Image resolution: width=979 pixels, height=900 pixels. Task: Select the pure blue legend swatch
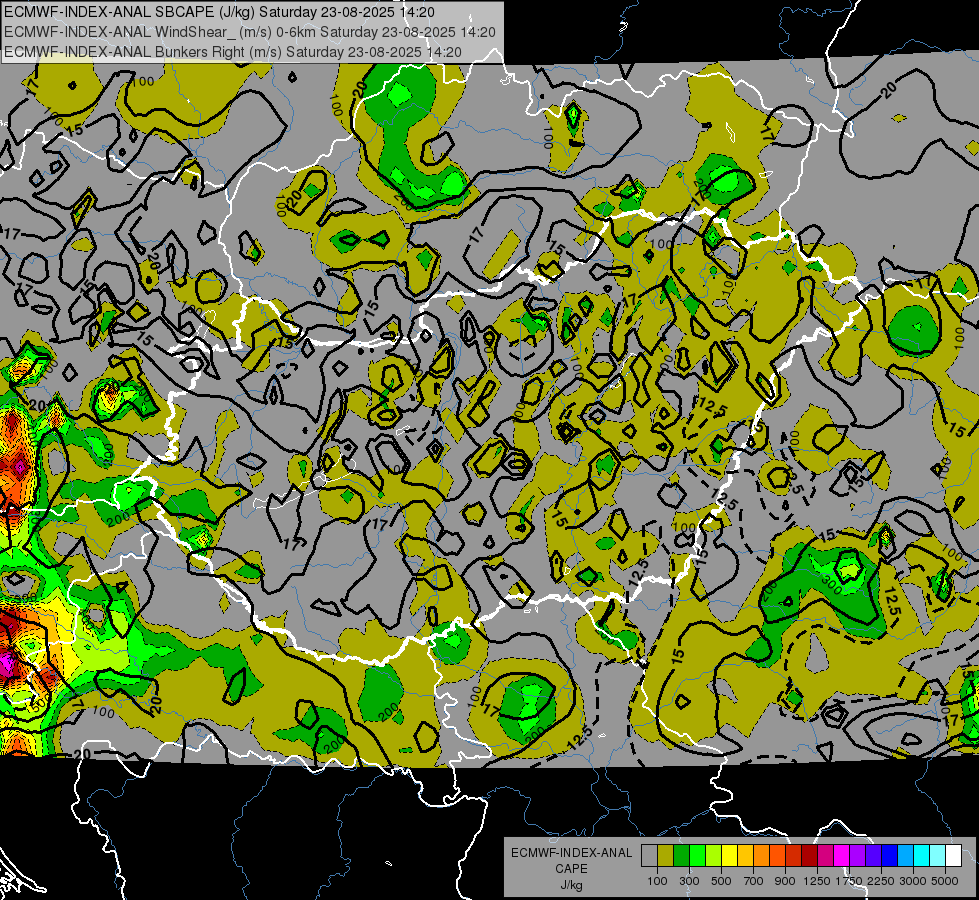click(x=890, y=855)
